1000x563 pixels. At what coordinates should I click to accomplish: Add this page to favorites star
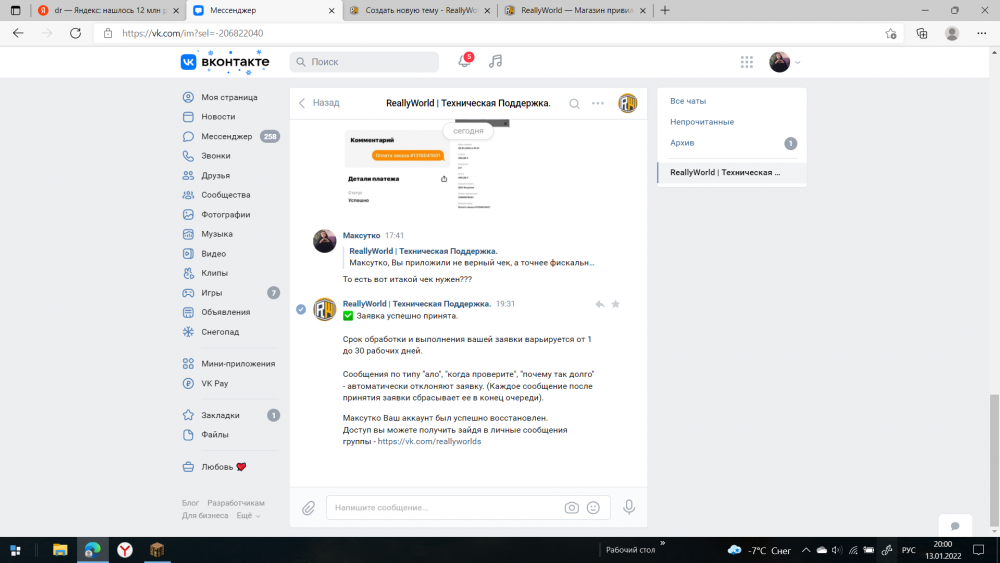[891, 33]
